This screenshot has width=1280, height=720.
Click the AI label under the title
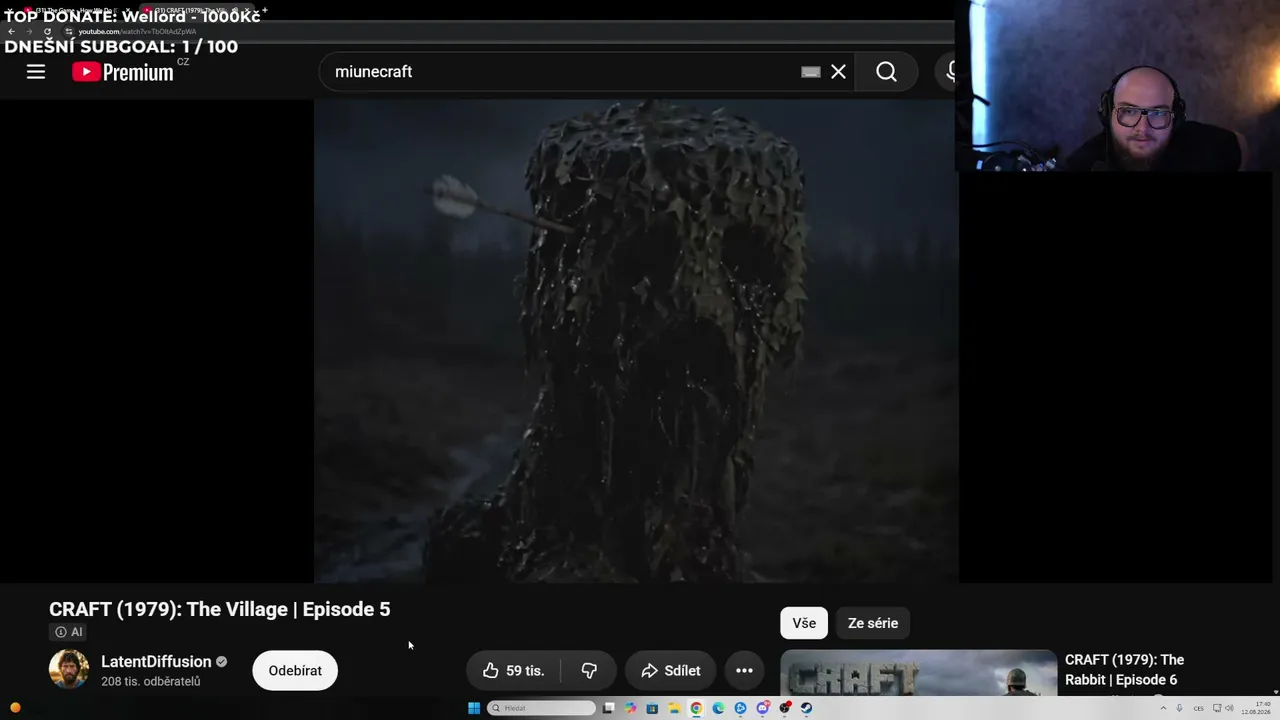(x=69, y=632)
